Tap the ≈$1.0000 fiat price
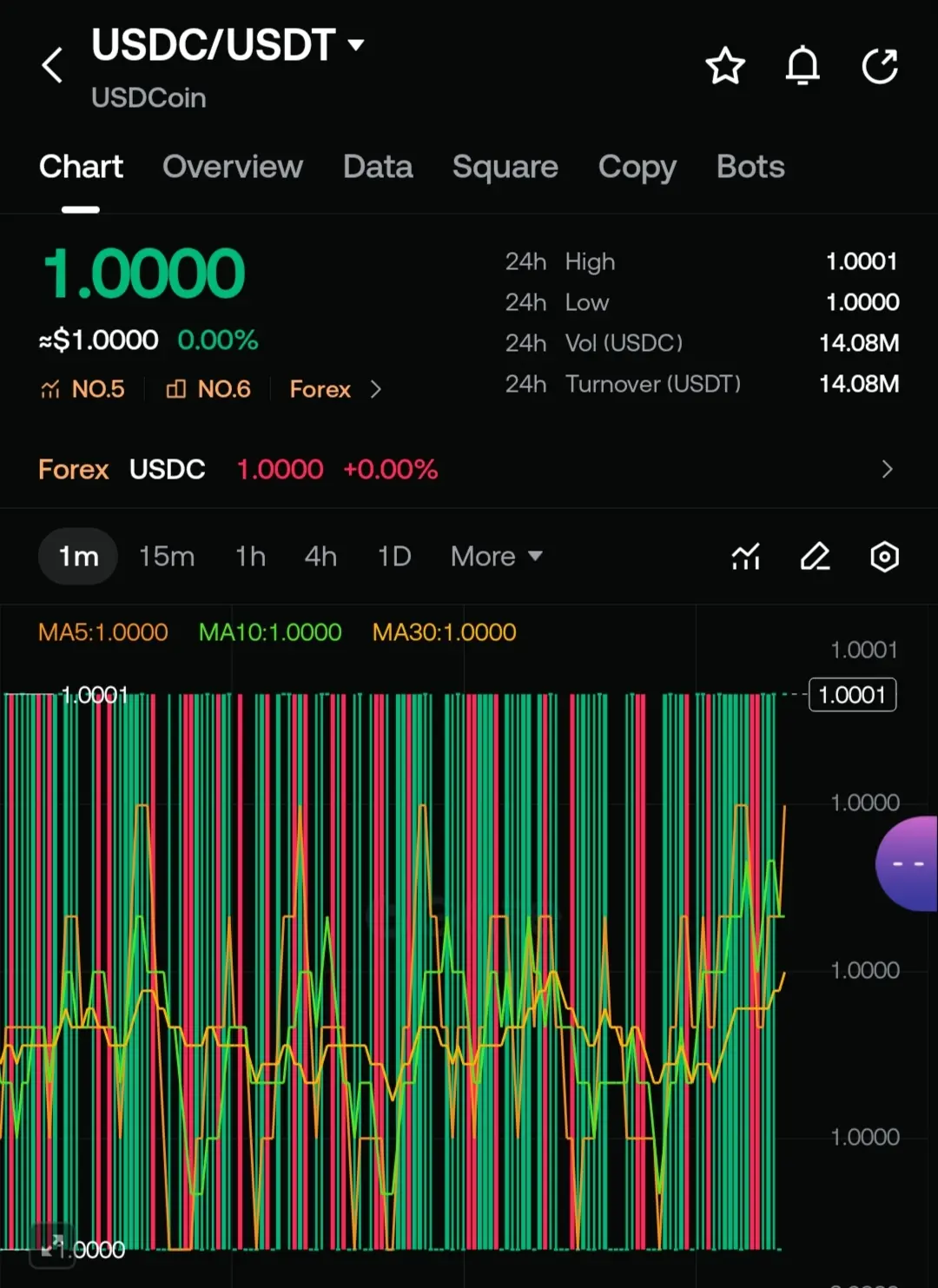This screenshot has width=938, height=1288. (x=99, y=340)
